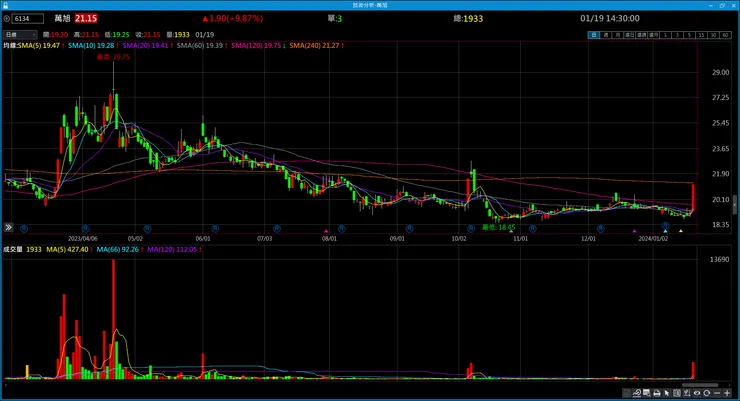
Task: Select the 還週 adjusted weekly button
Action: point(641,35)
